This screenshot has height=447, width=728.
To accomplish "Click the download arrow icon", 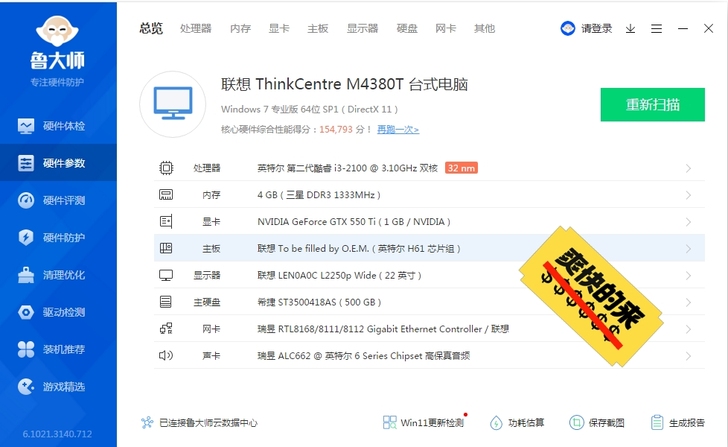I will coord(630,29).
